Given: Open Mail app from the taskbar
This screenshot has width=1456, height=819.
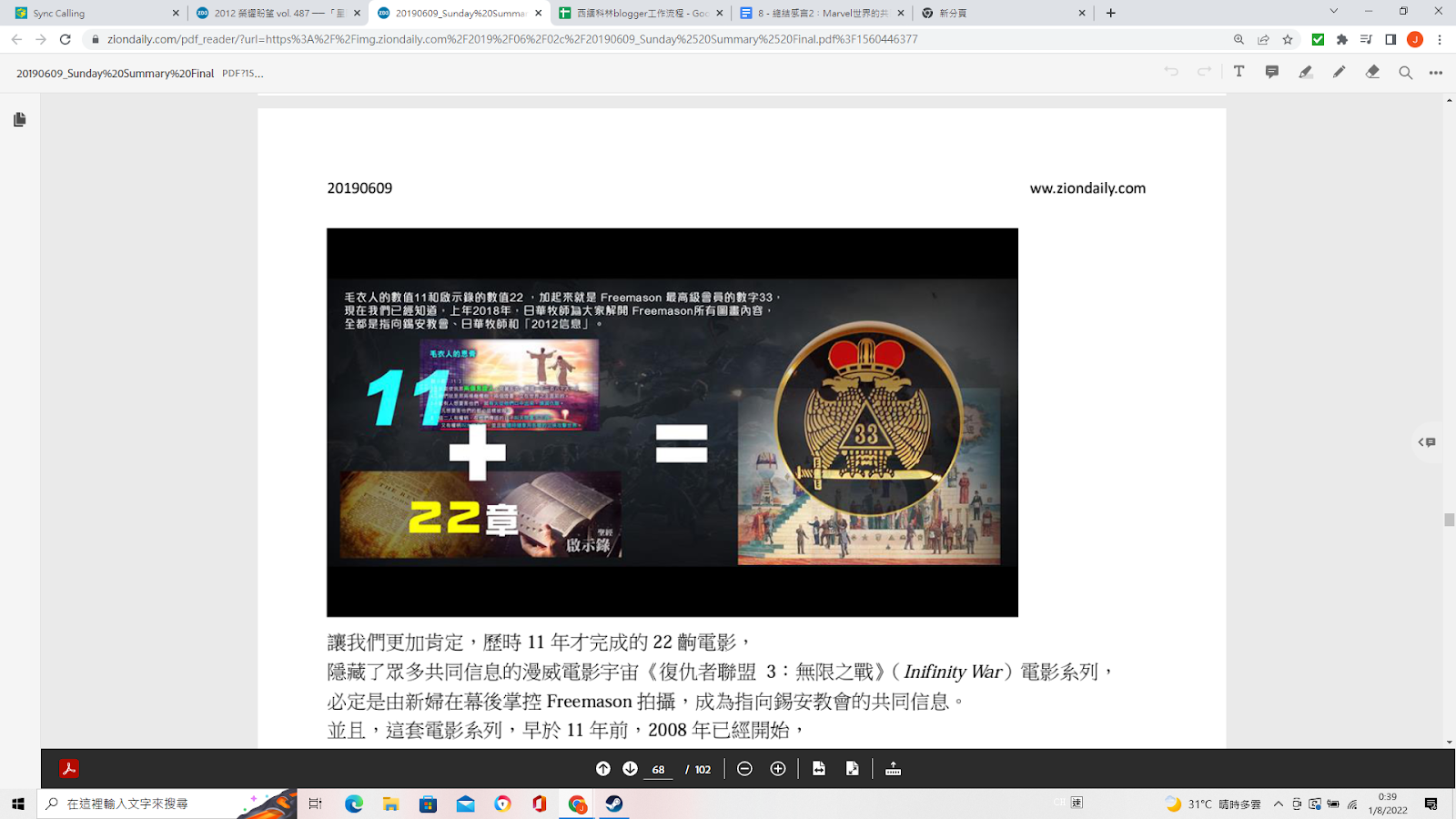Looking at the screenshot, I should pyautogui.click(x=465, y=804).
